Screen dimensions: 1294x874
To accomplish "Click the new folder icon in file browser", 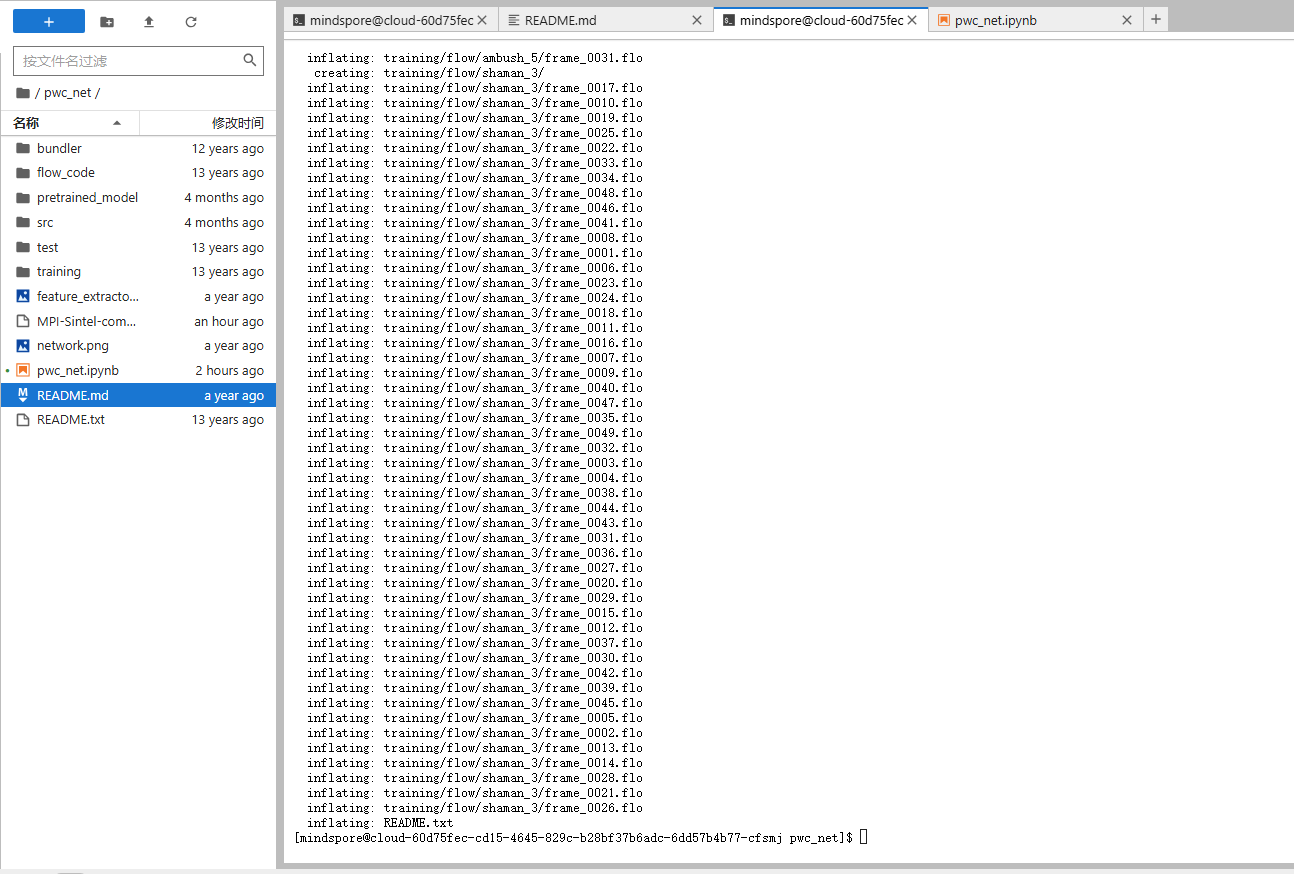I will 107,21.
